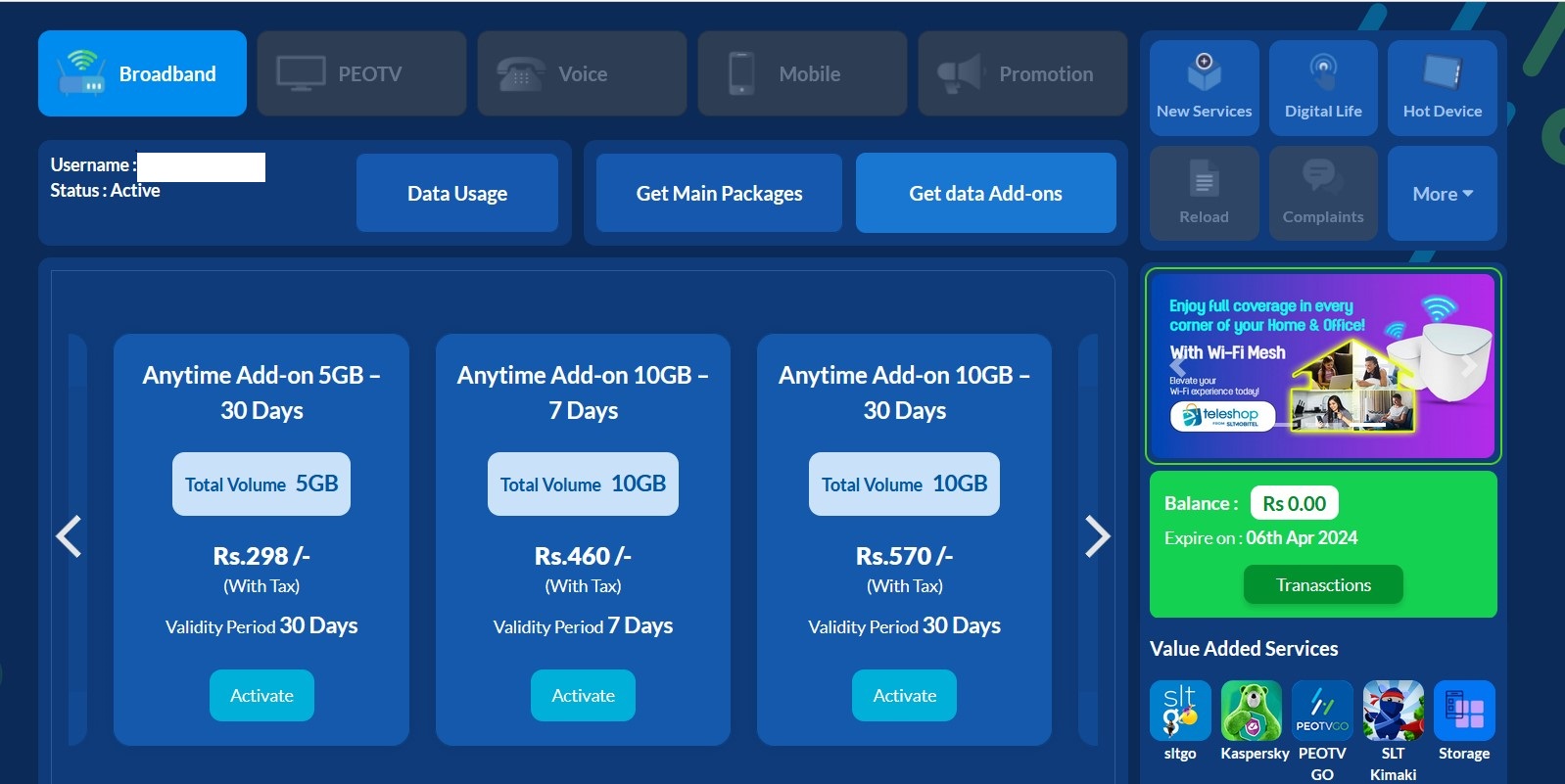This screenshot has width=1565, height=784.
Task: Click Total Volume 5GB badge
Action: point(261,484)
